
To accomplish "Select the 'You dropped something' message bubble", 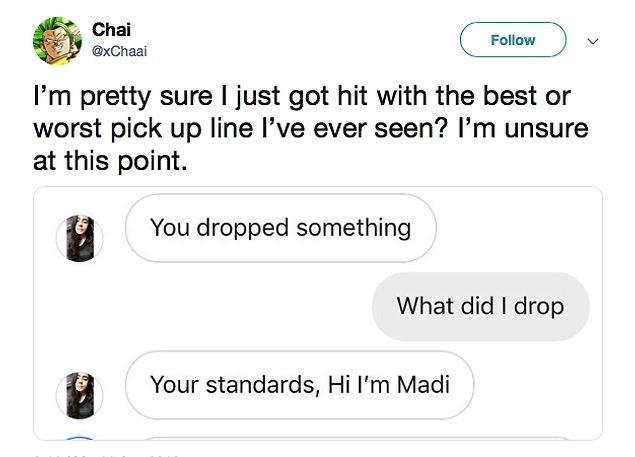I will coord(281,228).
